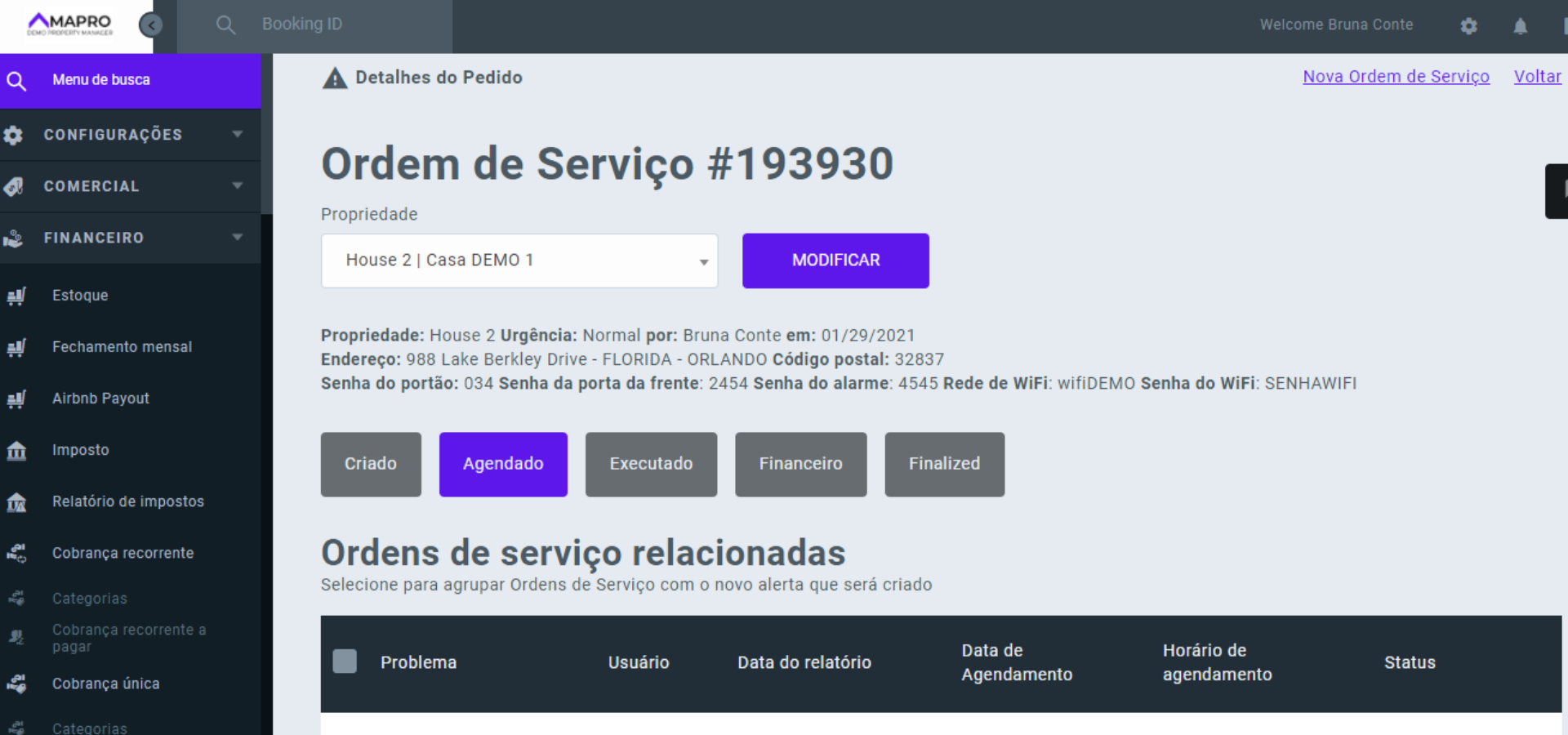Collapse the Financeiro menu section

[131, 238]
